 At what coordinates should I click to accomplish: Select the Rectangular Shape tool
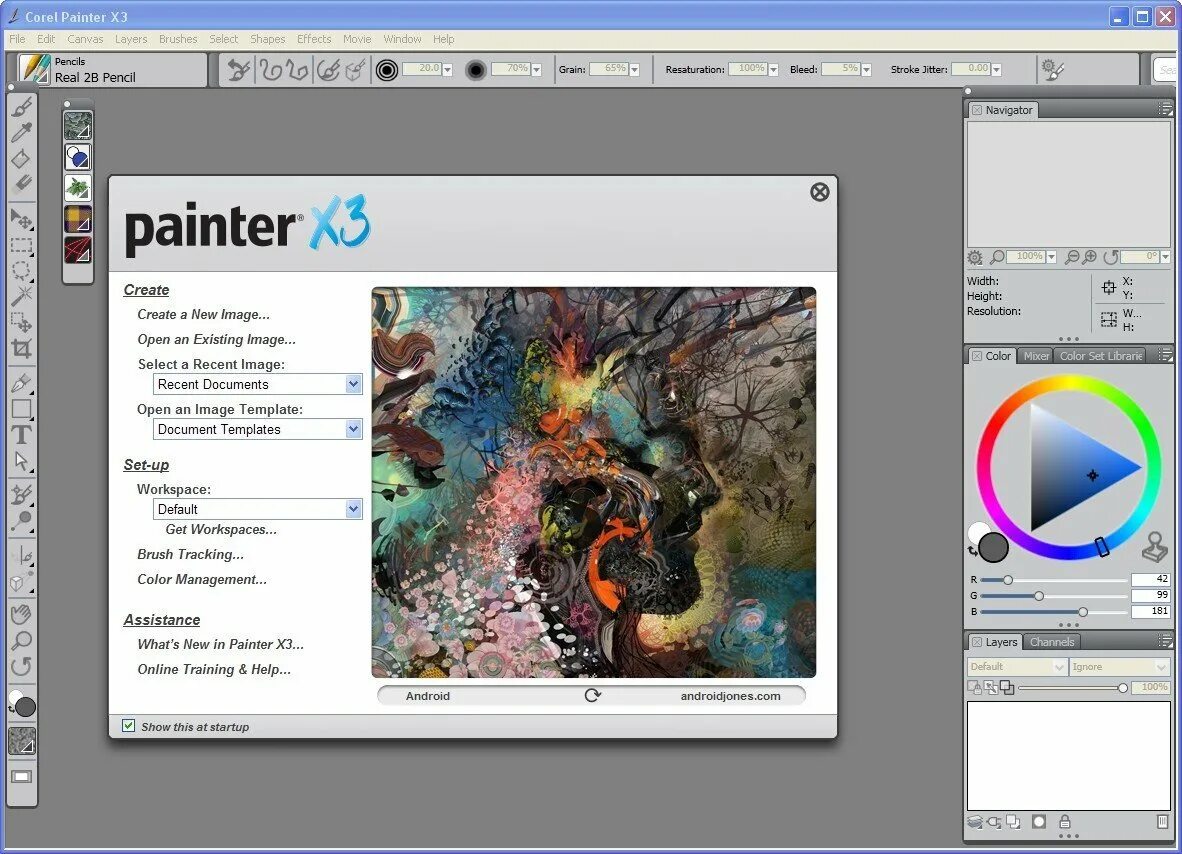(21, 409)
